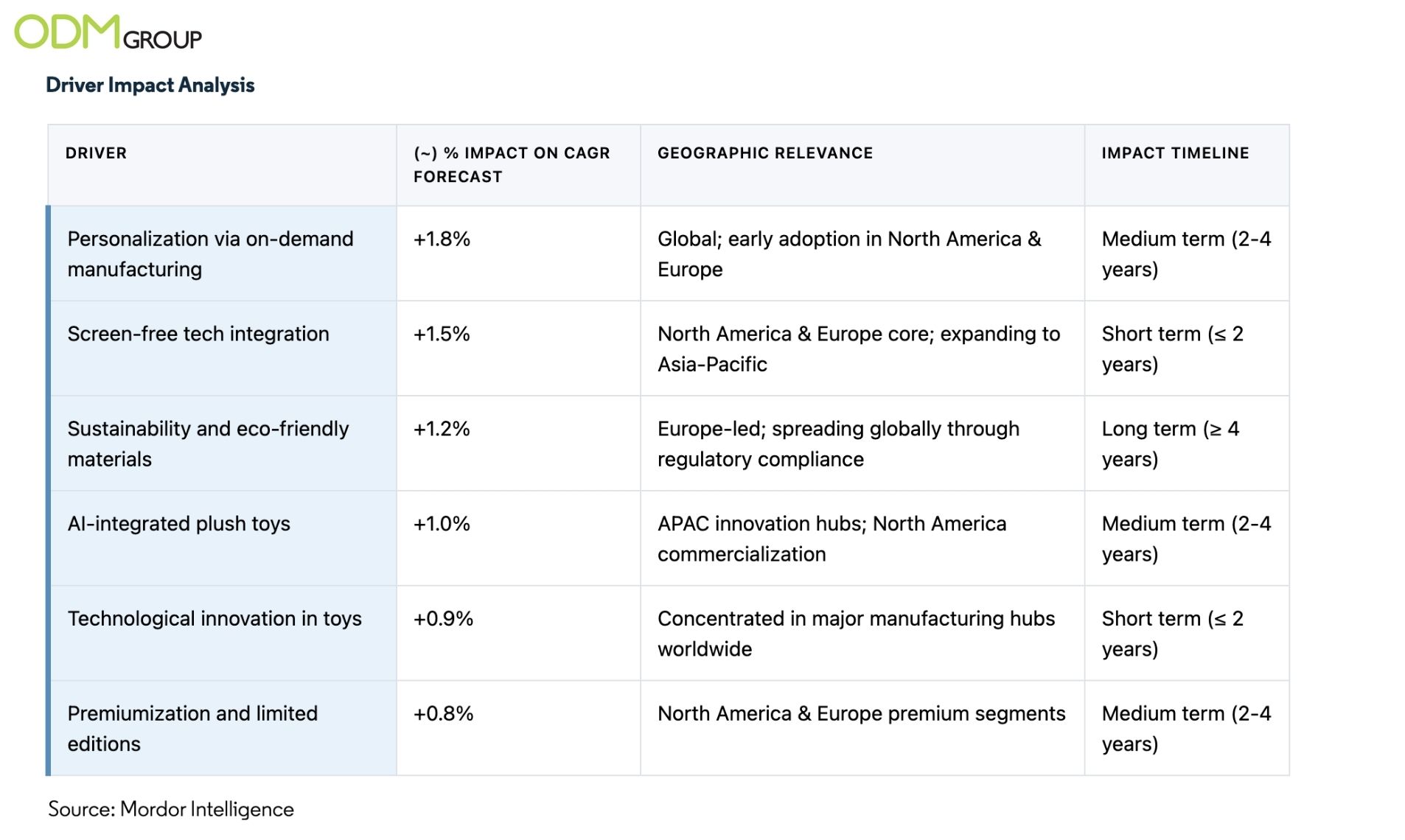Select Premiumization and limited editions cell
This screenshot has width=1405, height=840.
192,728
